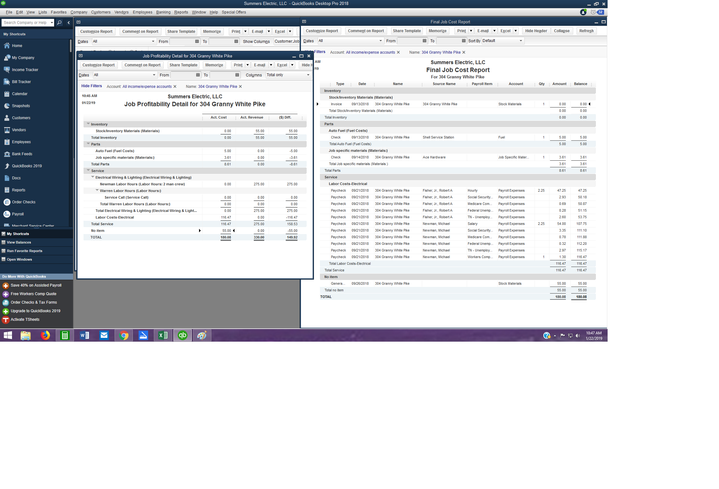Open the Vendors menu

[x=122, y=12]
